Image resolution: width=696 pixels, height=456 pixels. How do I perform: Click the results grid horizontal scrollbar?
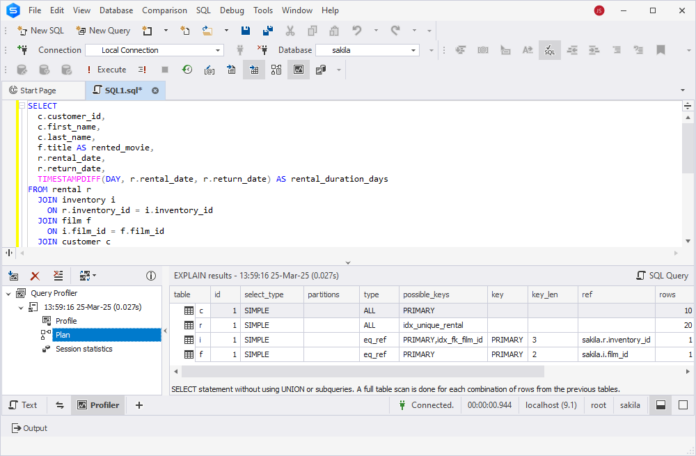tap(363, 371)
